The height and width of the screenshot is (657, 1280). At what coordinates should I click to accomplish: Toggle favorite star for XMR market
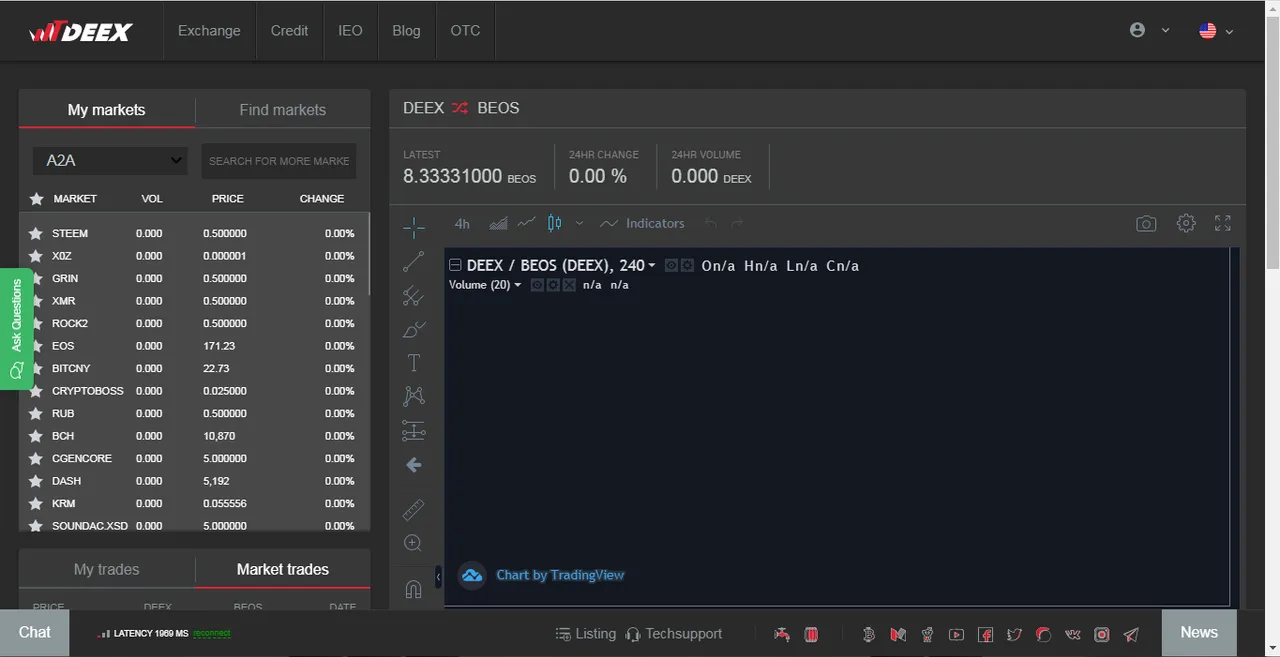point(36,301)
